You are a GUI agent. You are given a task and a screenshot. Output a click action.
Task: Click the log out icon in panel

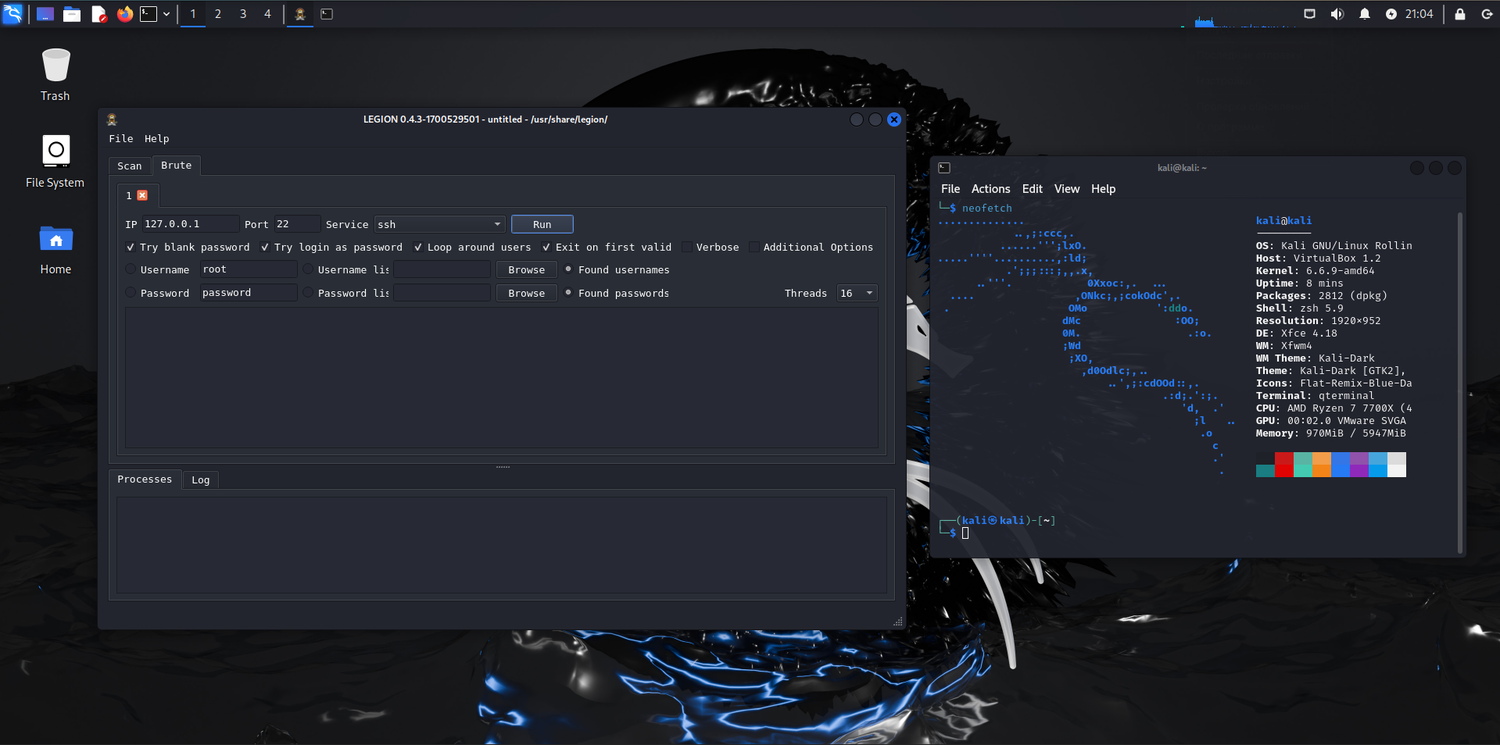click(1485, 14)
